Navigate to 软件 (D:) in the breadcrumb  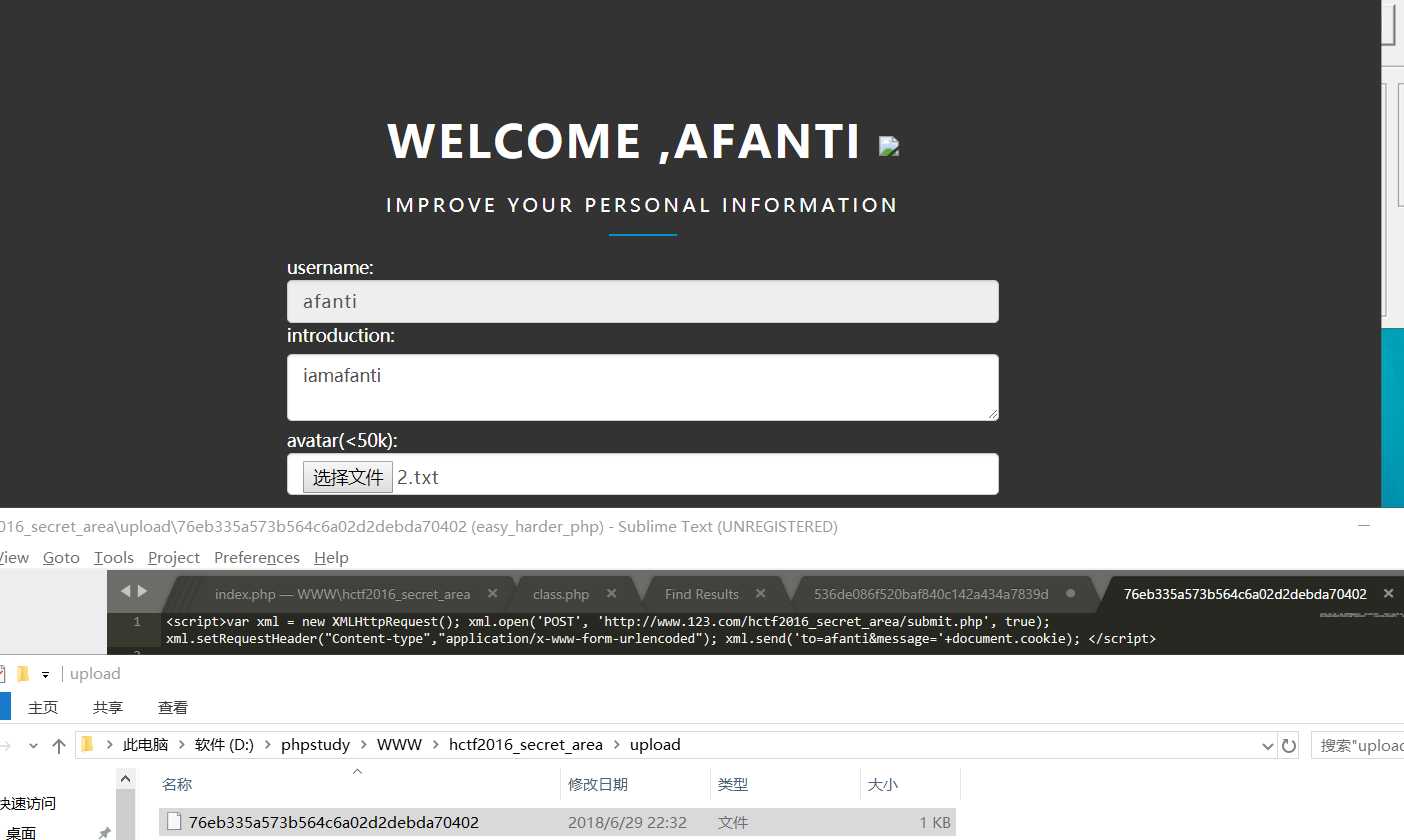pyautogui.click(x=225, y=745)
